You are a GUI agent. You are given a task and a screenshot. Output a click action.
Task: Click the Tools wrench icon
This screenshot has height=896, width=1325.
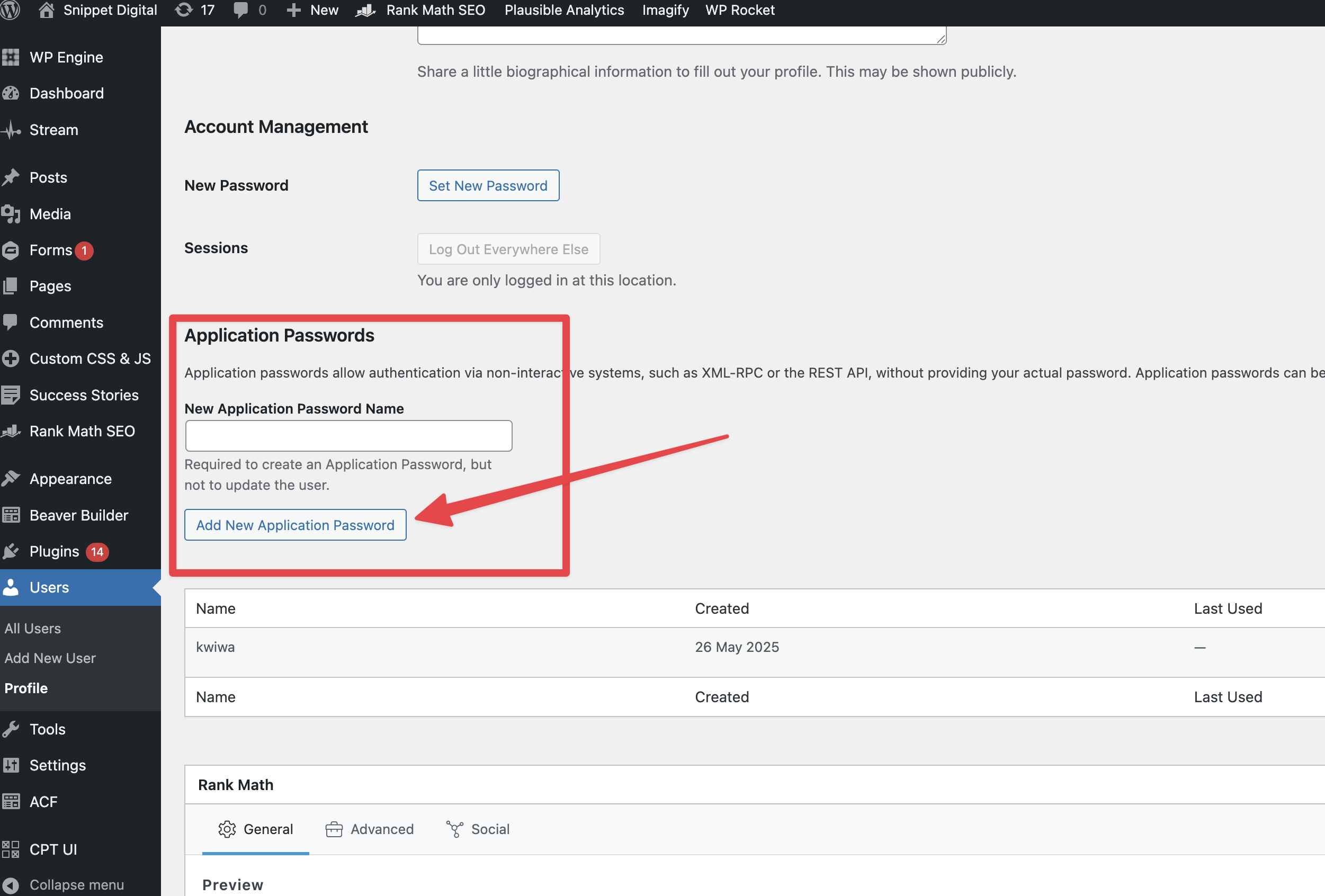[11, 730]
